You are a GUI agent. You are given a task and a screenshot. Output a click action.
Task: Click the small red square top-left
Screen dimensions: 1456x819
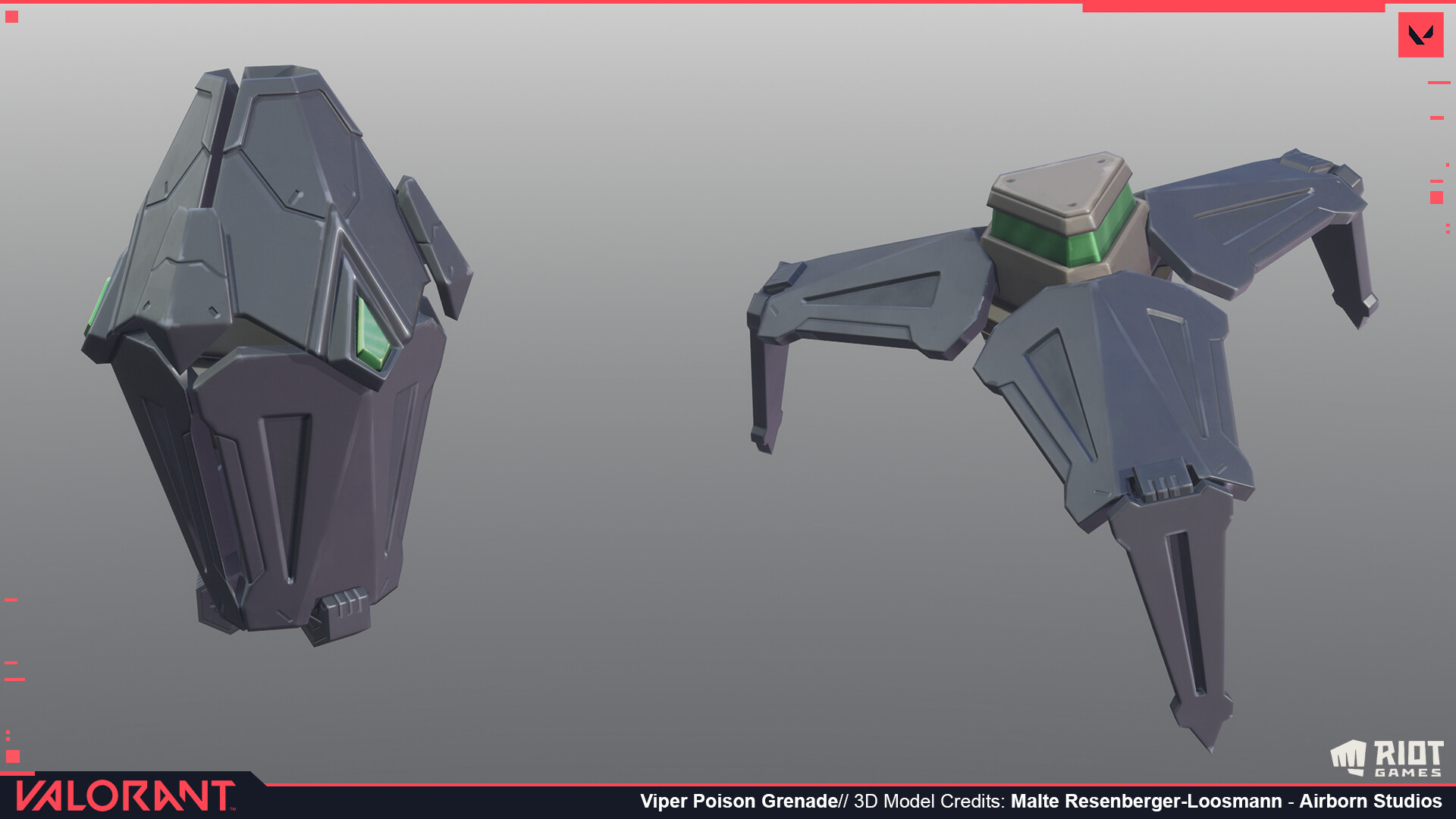(11, 17)
